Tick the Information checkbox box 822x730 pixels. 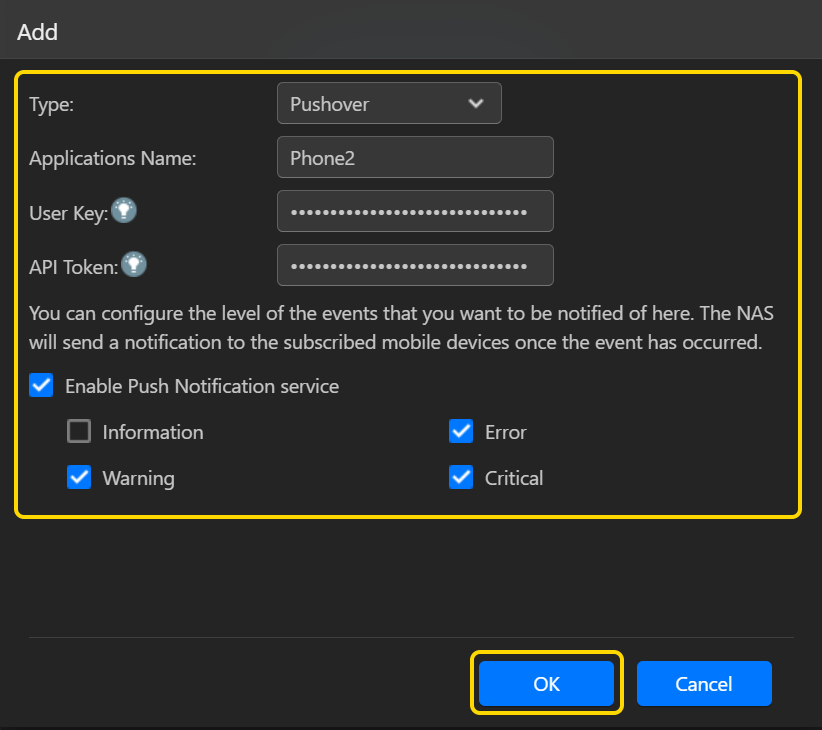pyautogui.click(x=79, y=431)
